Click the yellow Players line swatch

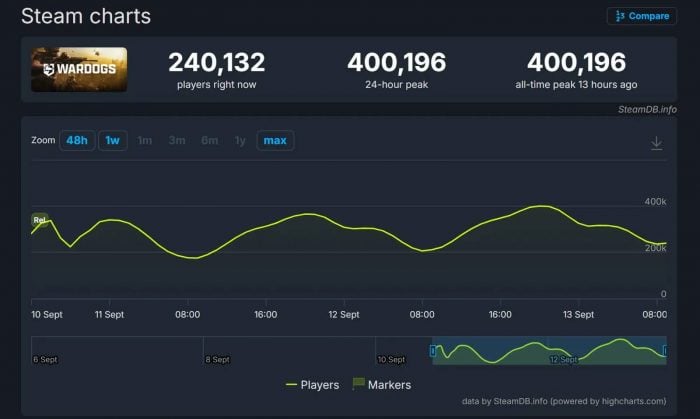click(291, 385)
